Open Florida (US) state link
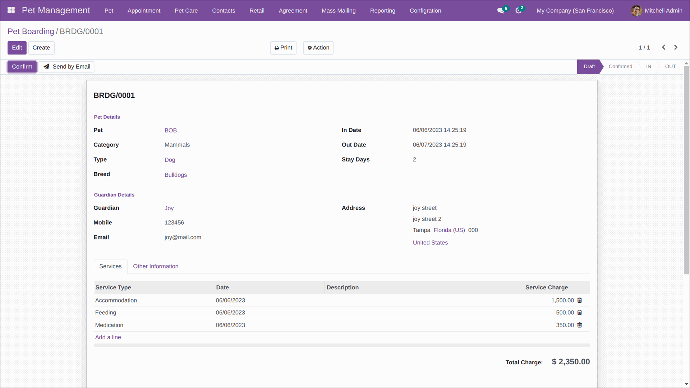The image size is (690, 388). (x=449, y=230)
